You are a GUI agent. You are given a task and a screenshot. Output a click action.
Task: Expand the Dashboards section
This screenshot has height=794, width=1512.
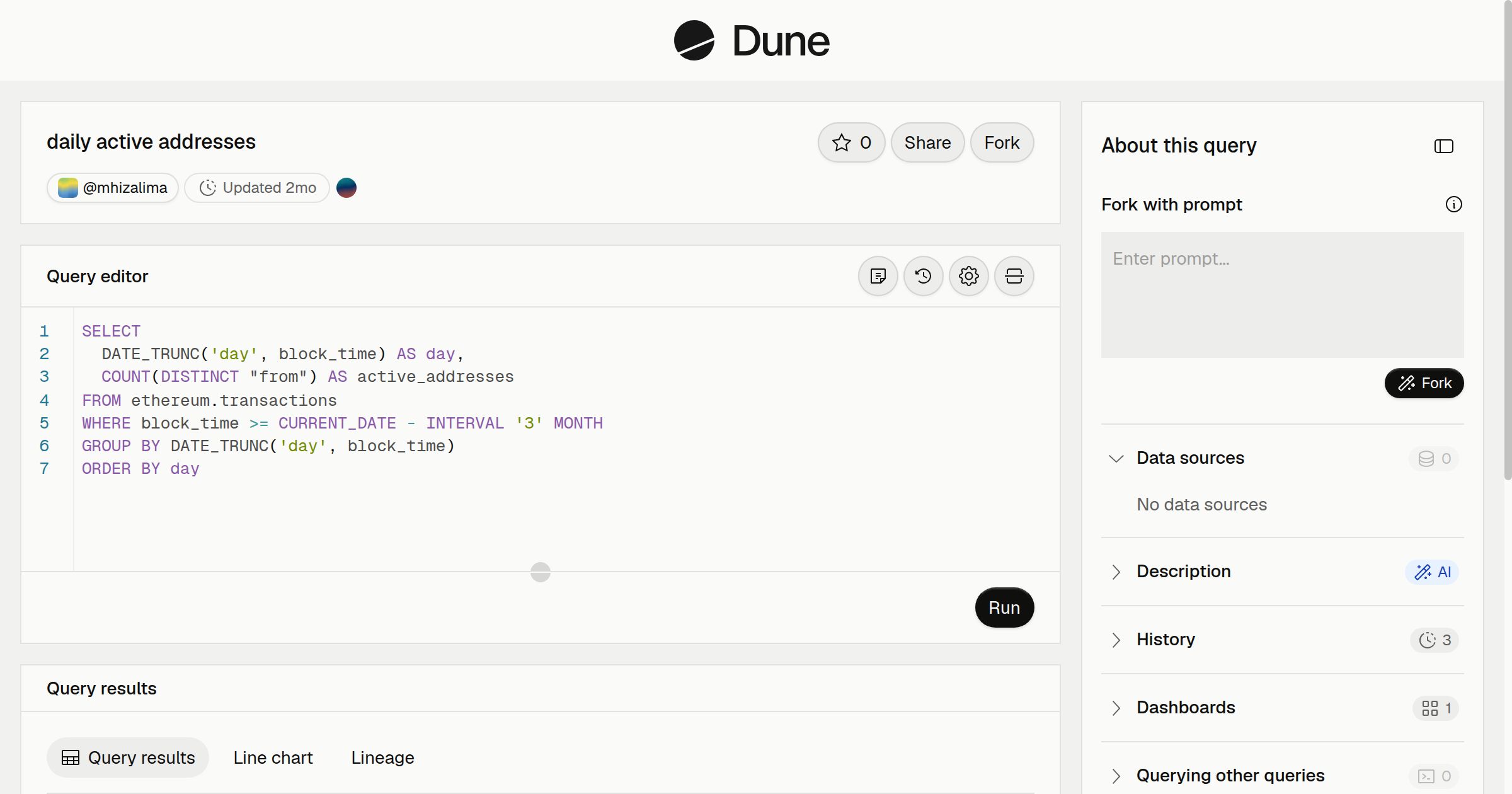coord(1116,708)
